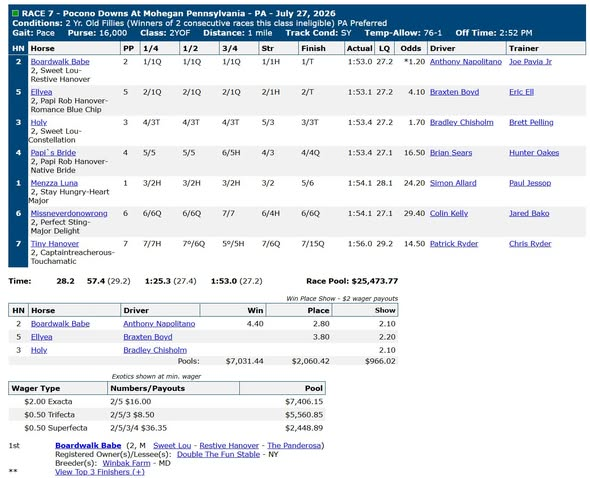Open driver Brian Sears link
590x478 pixels.
coord(451,153)
